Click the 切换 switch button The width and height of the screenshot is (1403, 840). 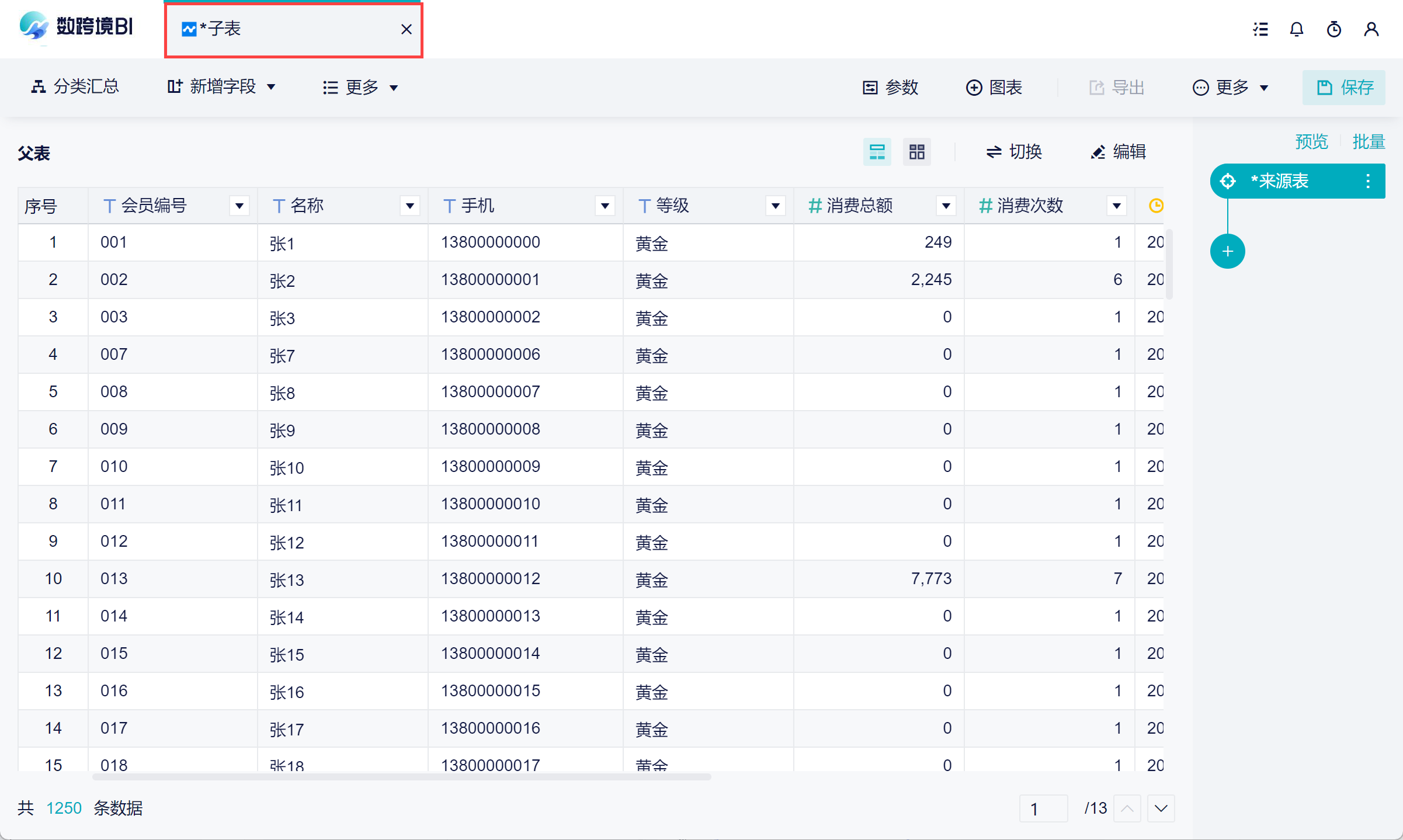(x=1014, y=152)
